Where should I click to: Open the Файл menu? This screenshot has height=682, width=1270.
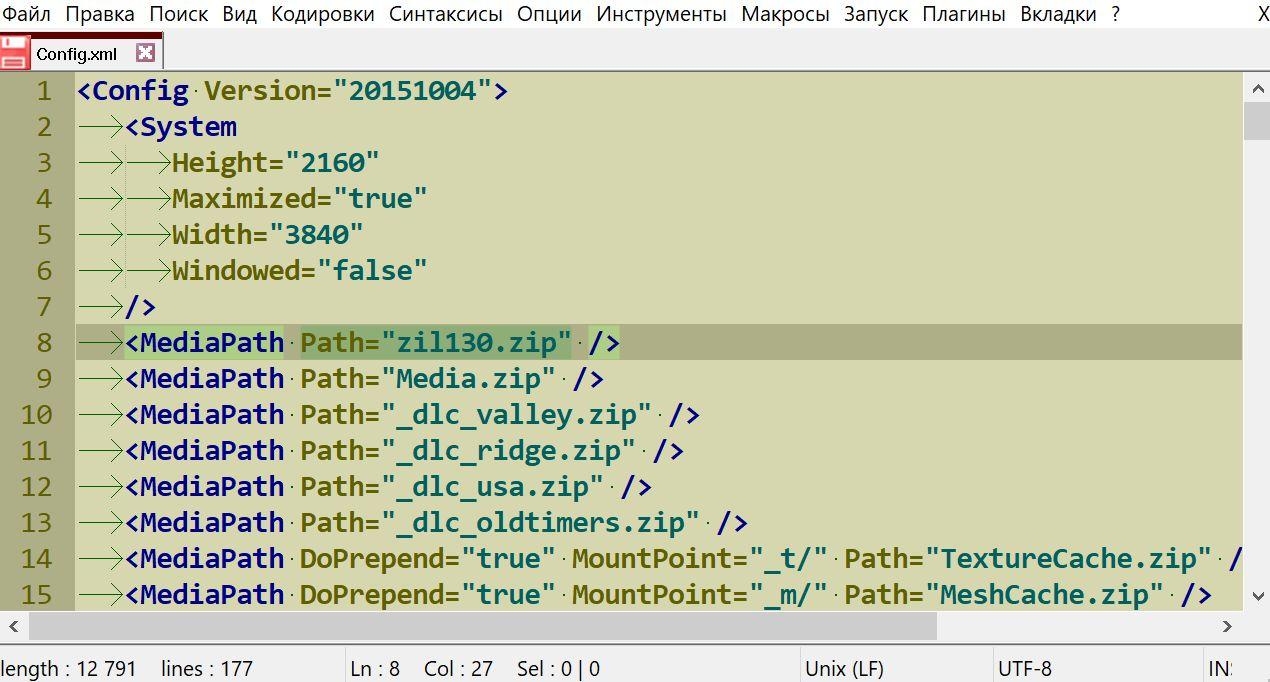tap(27, 14)
